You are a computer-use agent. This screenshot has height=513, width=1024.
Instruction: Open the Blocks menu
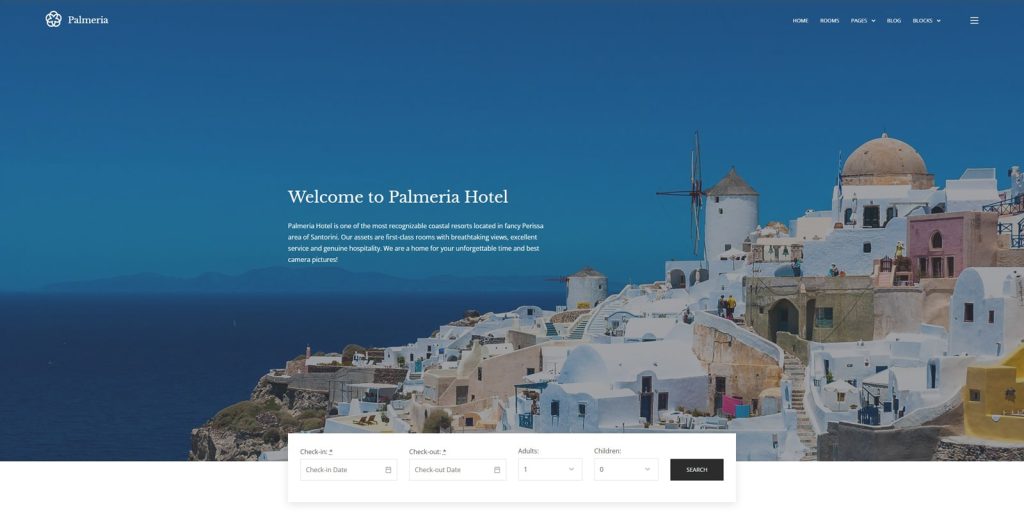coord(922,21)
